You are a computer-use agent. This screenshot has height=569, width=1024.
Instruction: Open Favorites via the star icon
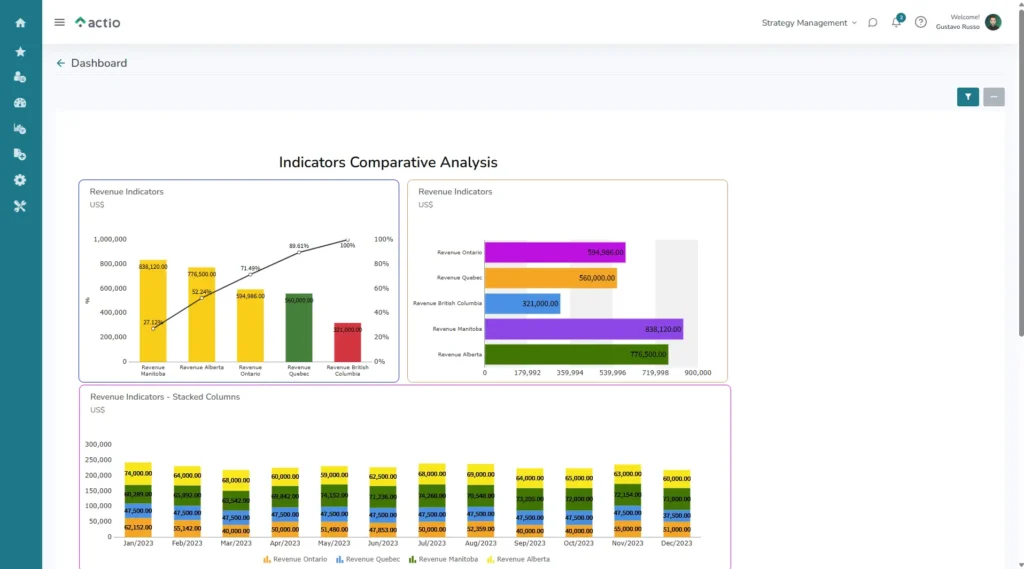(20, 51)
